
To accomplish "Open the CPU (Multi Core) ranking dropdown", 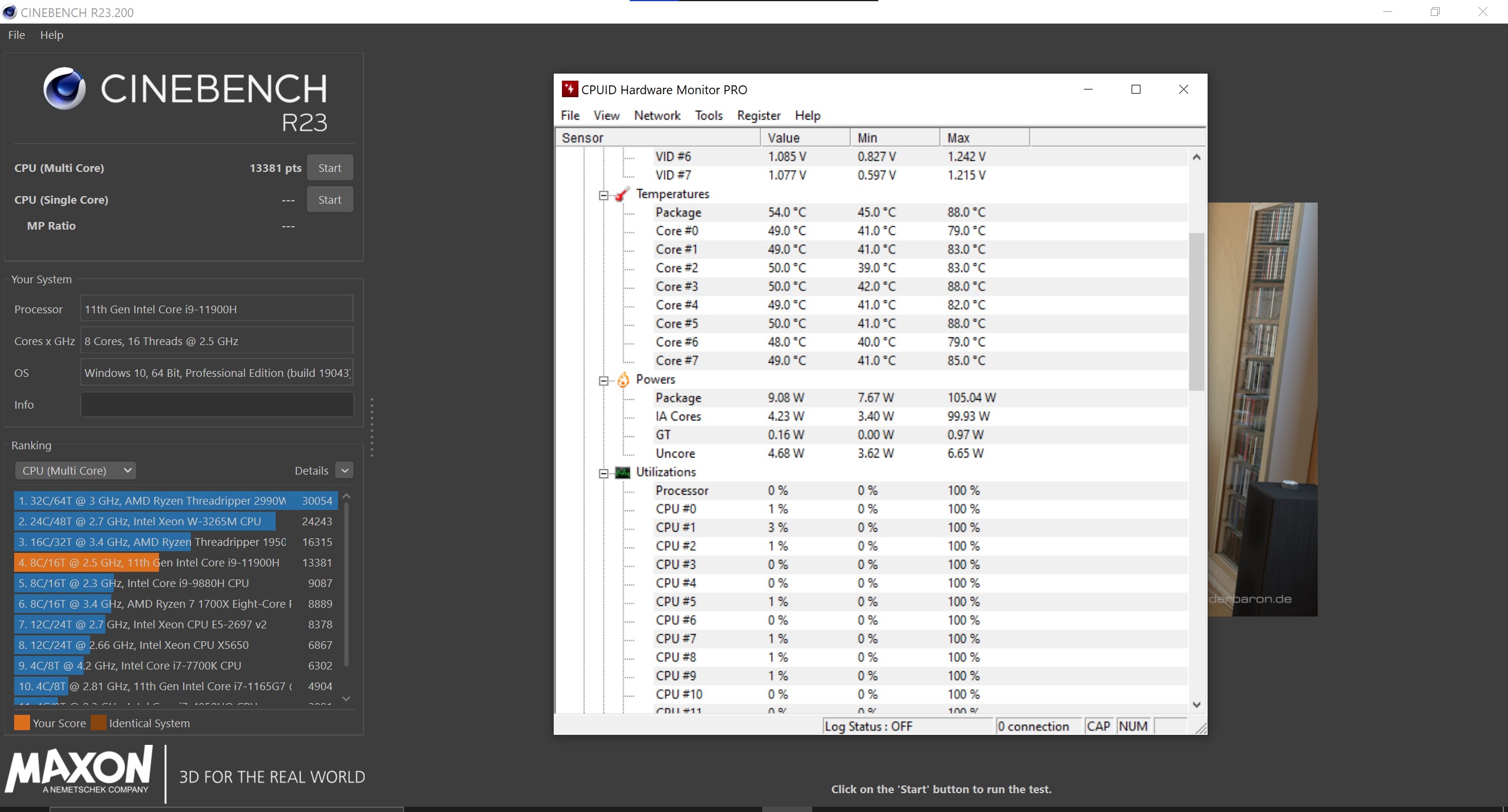I will pos(75,470).
